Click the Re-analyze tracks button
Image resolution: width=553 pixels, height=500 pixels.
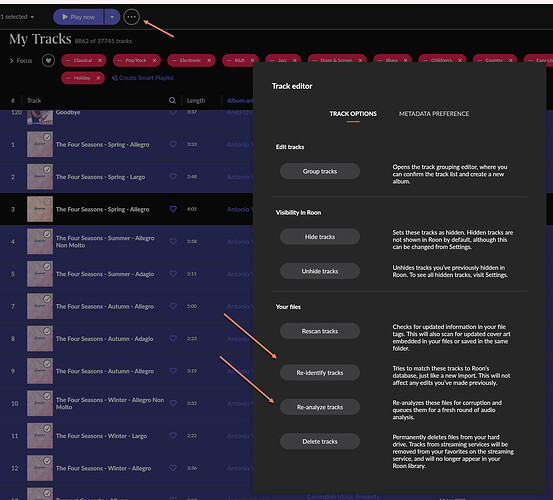(x=320, y=407)
